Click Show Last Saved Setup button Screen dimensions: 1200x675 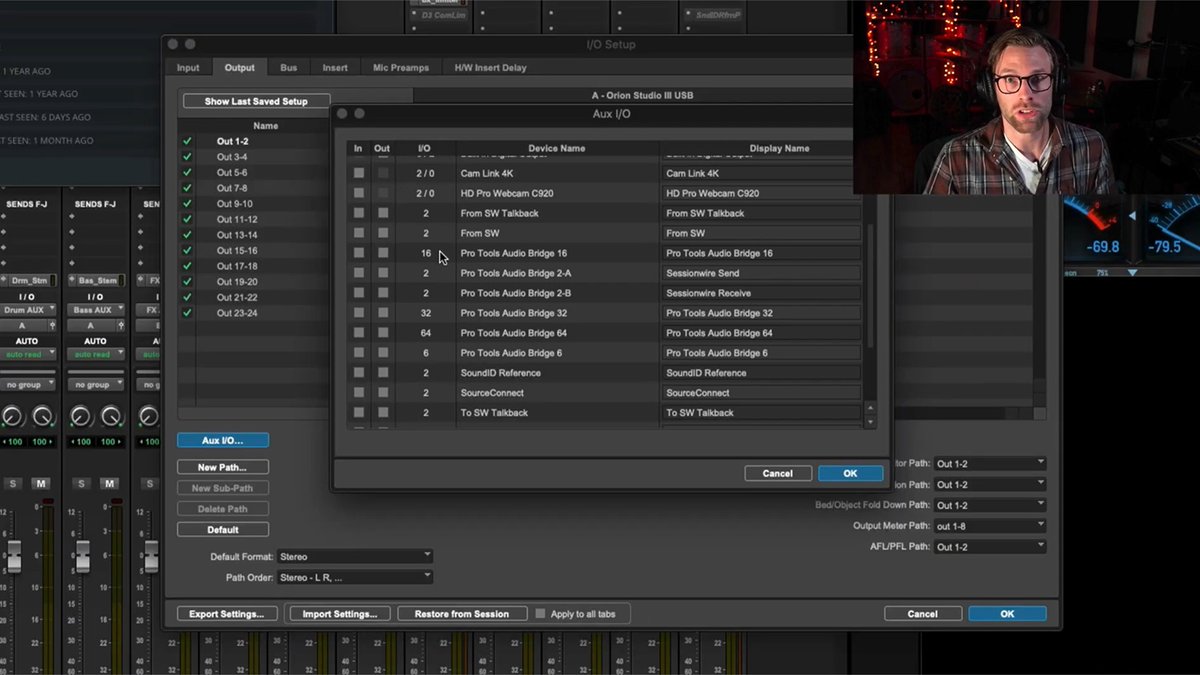point(256,101)
